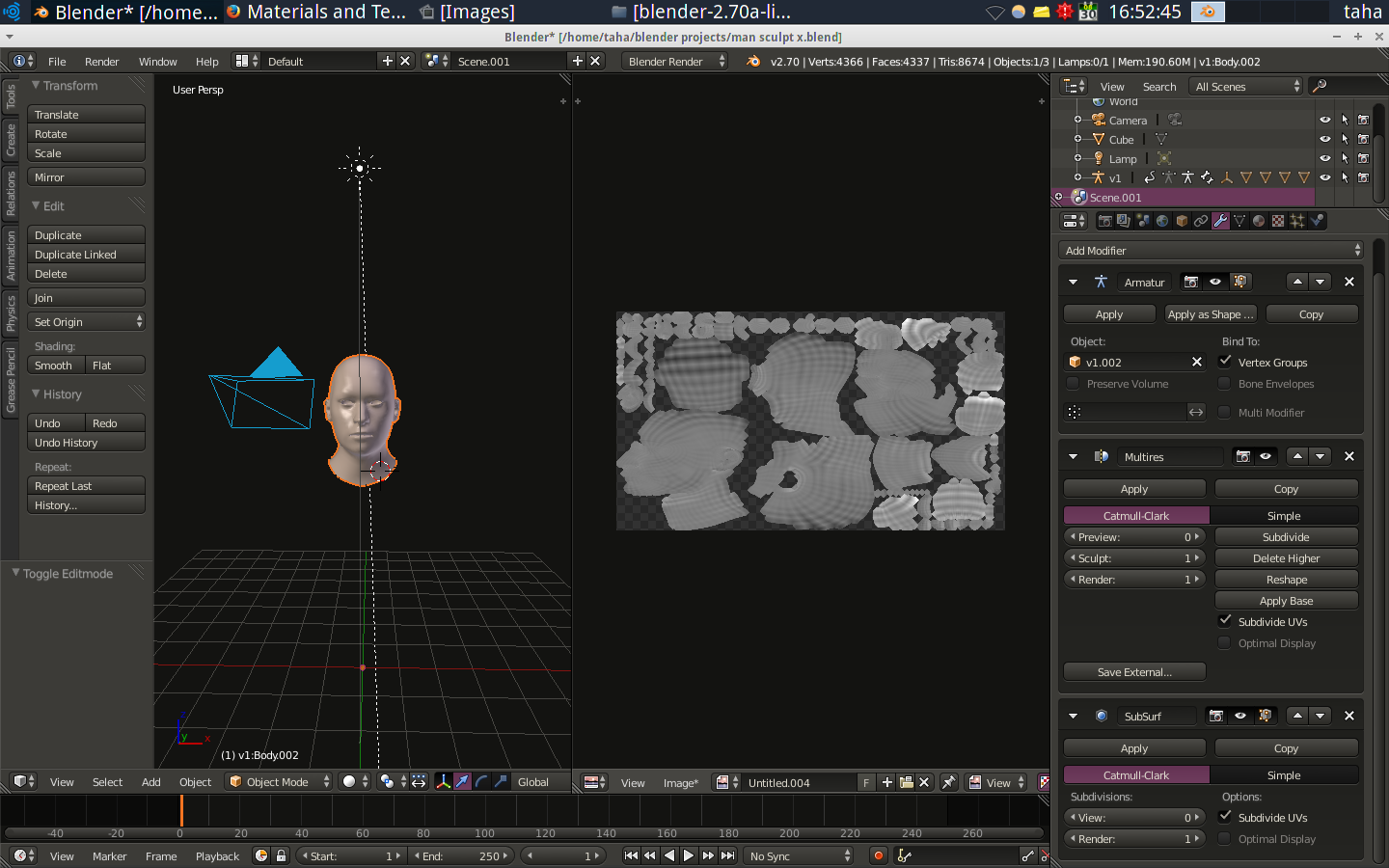
Task: Open the Constraints properties tab chain icon
Action: point(1201,221)
